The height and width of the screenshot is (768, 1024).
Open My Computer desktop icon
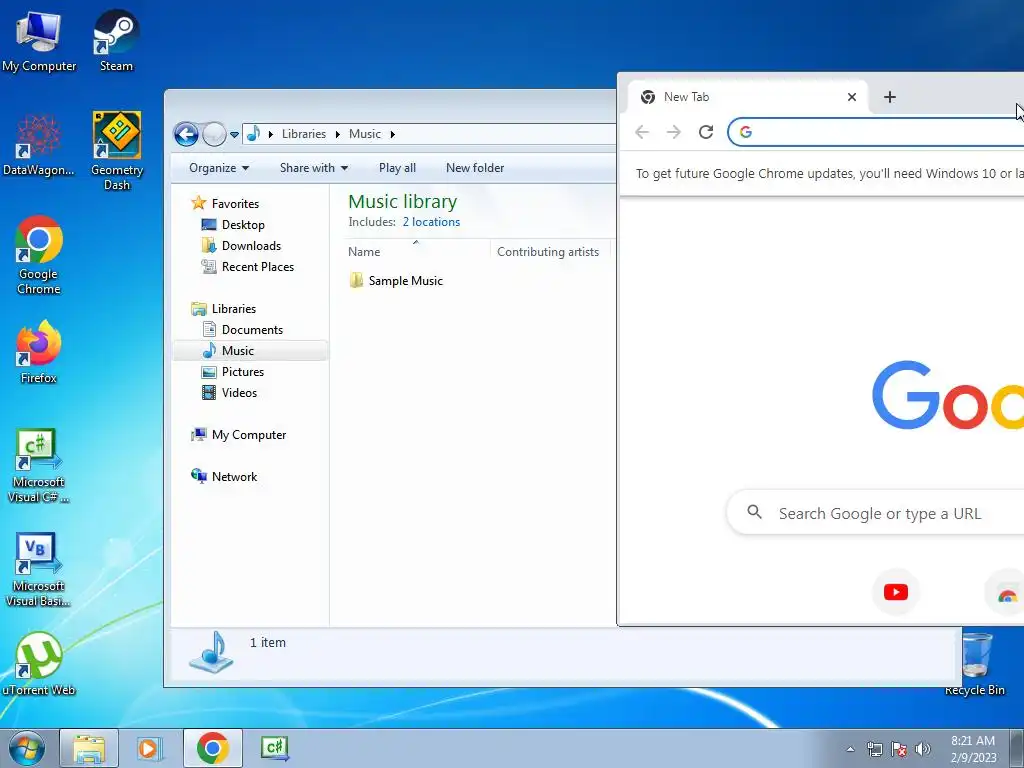39,40
